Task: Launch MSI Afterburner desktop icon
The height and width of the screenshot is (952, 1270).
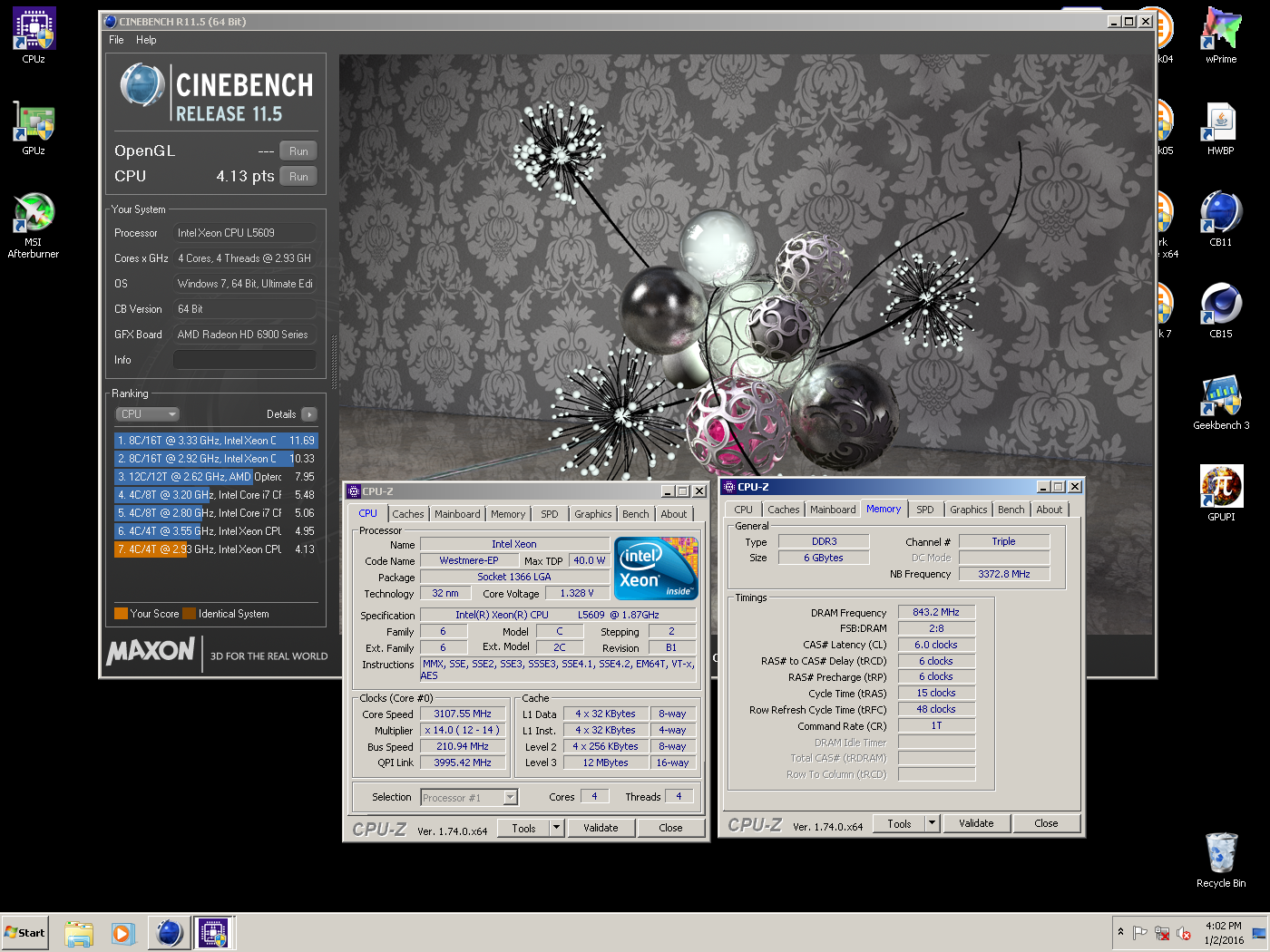Action: click(x=34, y=225)
